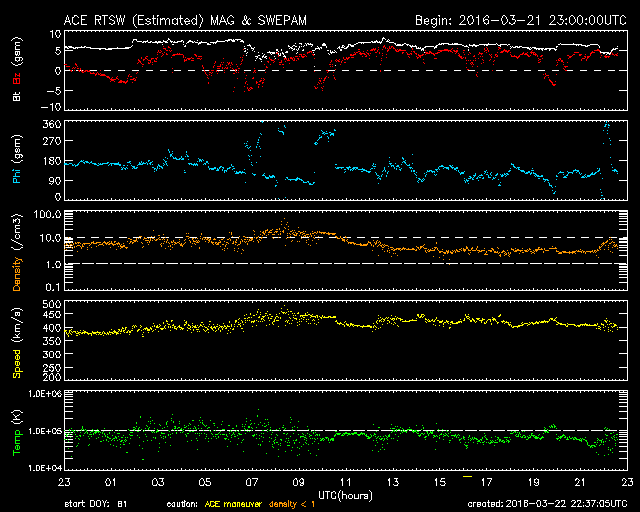Click the '450' tick on the Speed axis
The height and width of the screenshot is (512, 640).
coord(52,315)
